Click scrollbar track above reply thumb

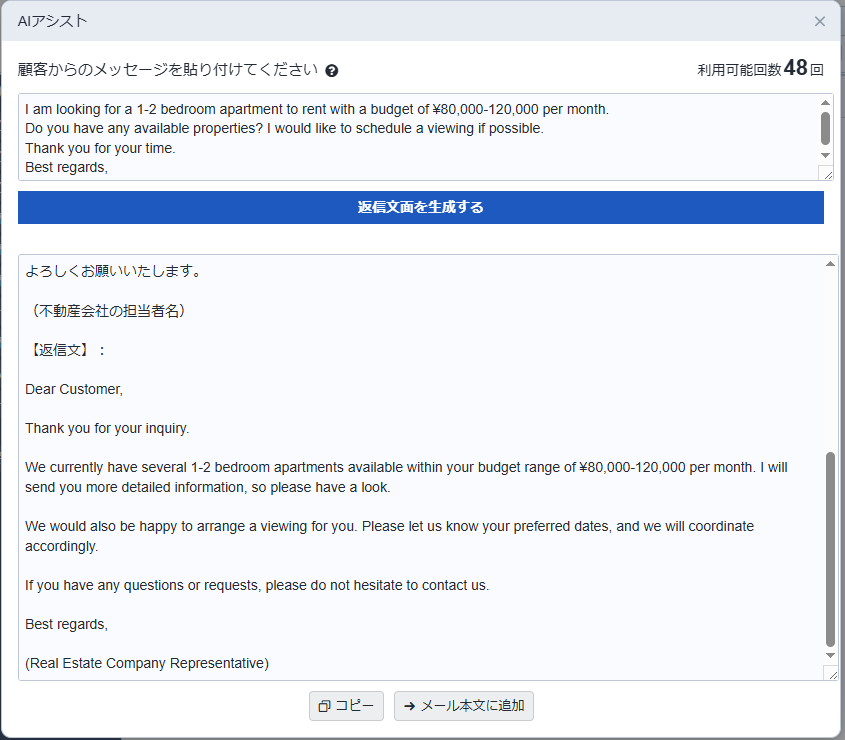click(830, 360)
